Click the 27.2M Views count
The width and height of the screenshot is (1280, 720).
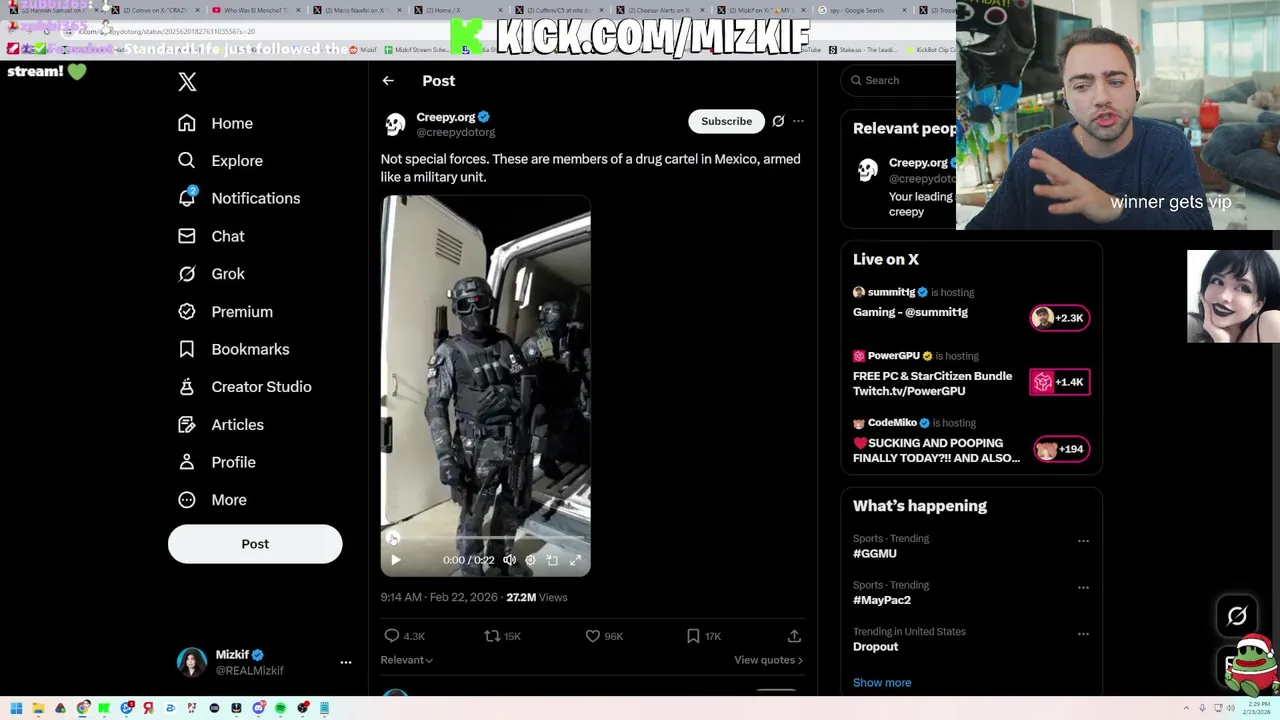(x=536, y=598)
